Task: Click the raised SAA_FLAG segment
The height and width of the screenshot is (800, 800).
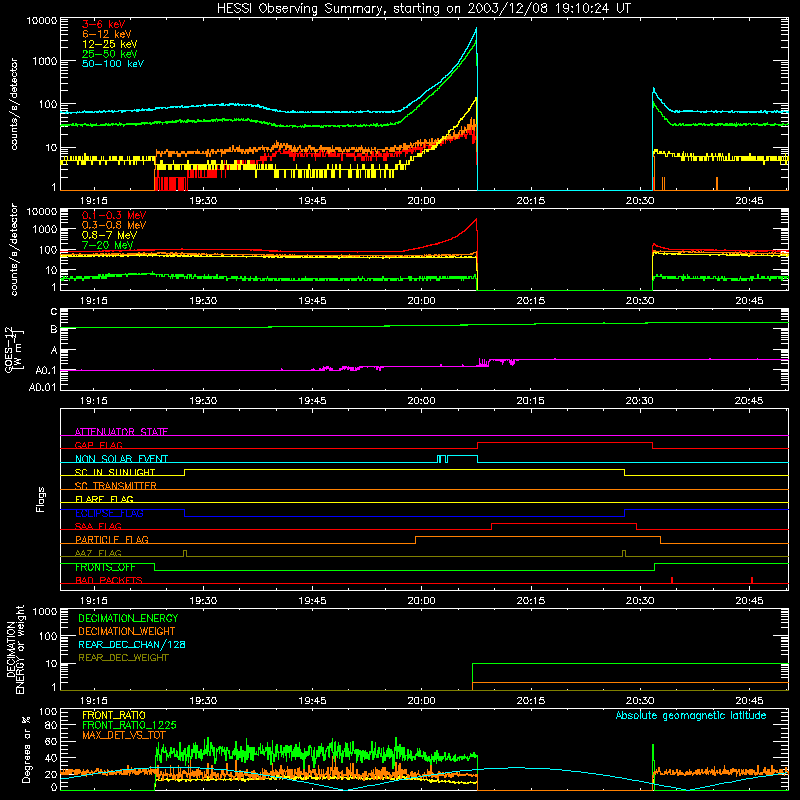Action: pos(564,523)
